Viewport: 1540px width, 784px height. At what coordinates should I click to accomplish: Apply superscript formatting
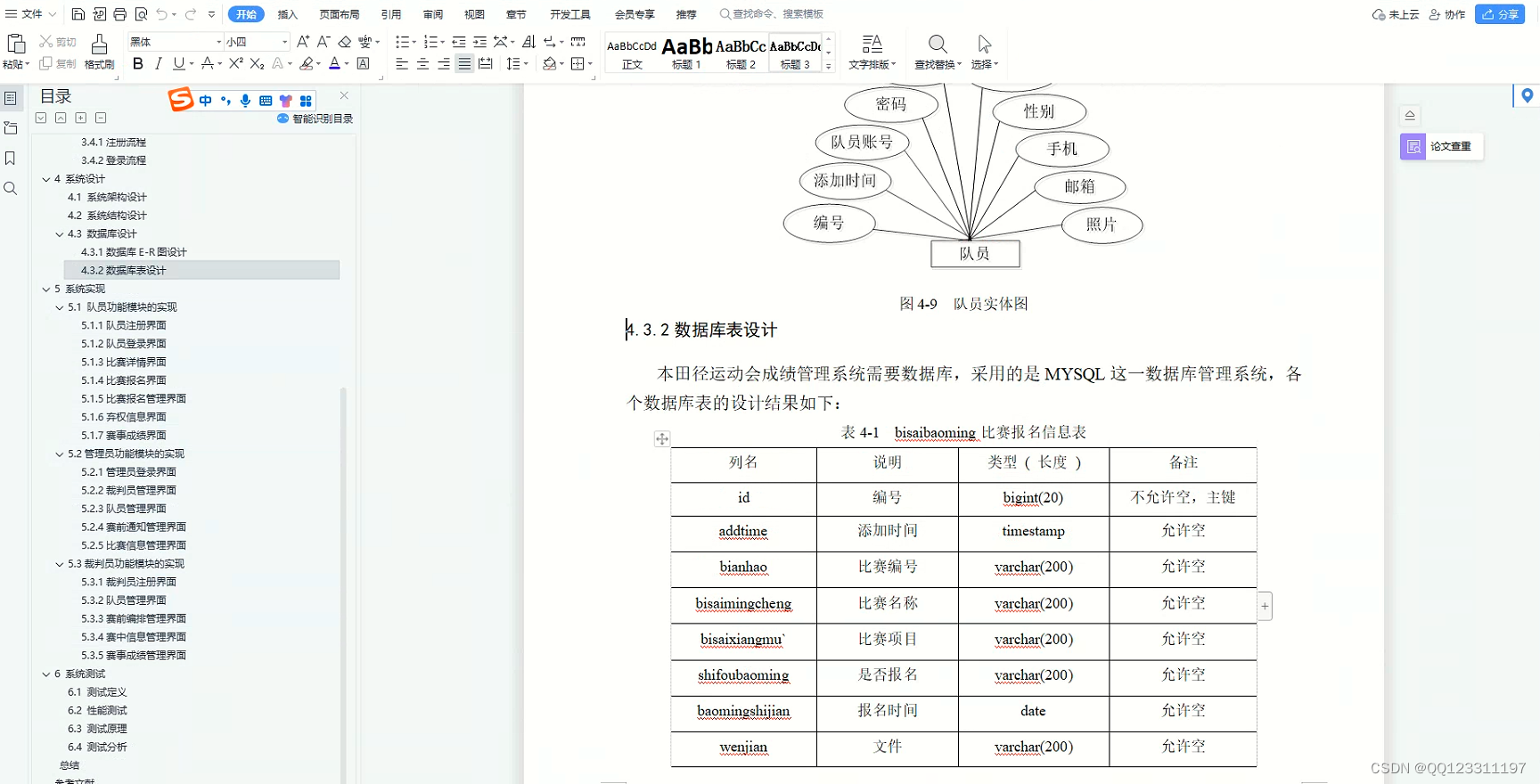pos(236,63)
